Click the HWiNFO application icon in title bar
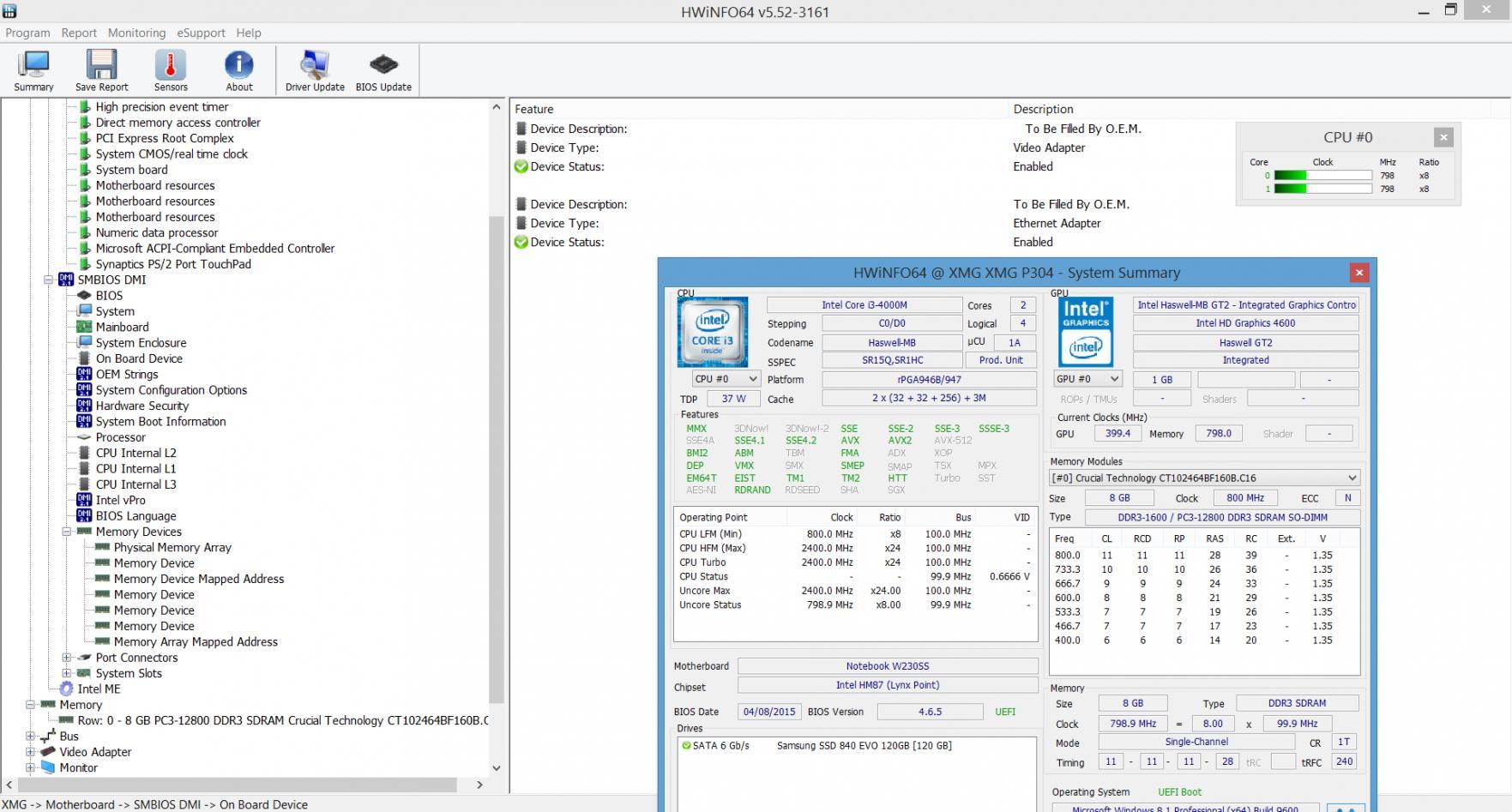This screenshot has height=812, width=1512. (9, 10)
